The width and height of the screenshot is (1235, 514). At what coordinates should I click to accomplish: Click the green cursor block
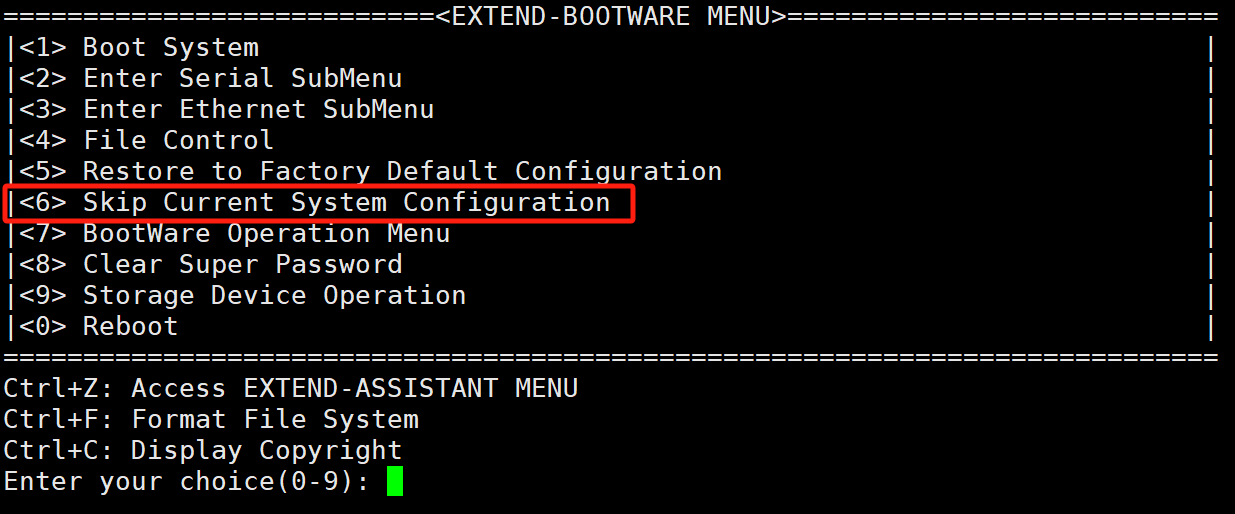click(x=395, y=481)
